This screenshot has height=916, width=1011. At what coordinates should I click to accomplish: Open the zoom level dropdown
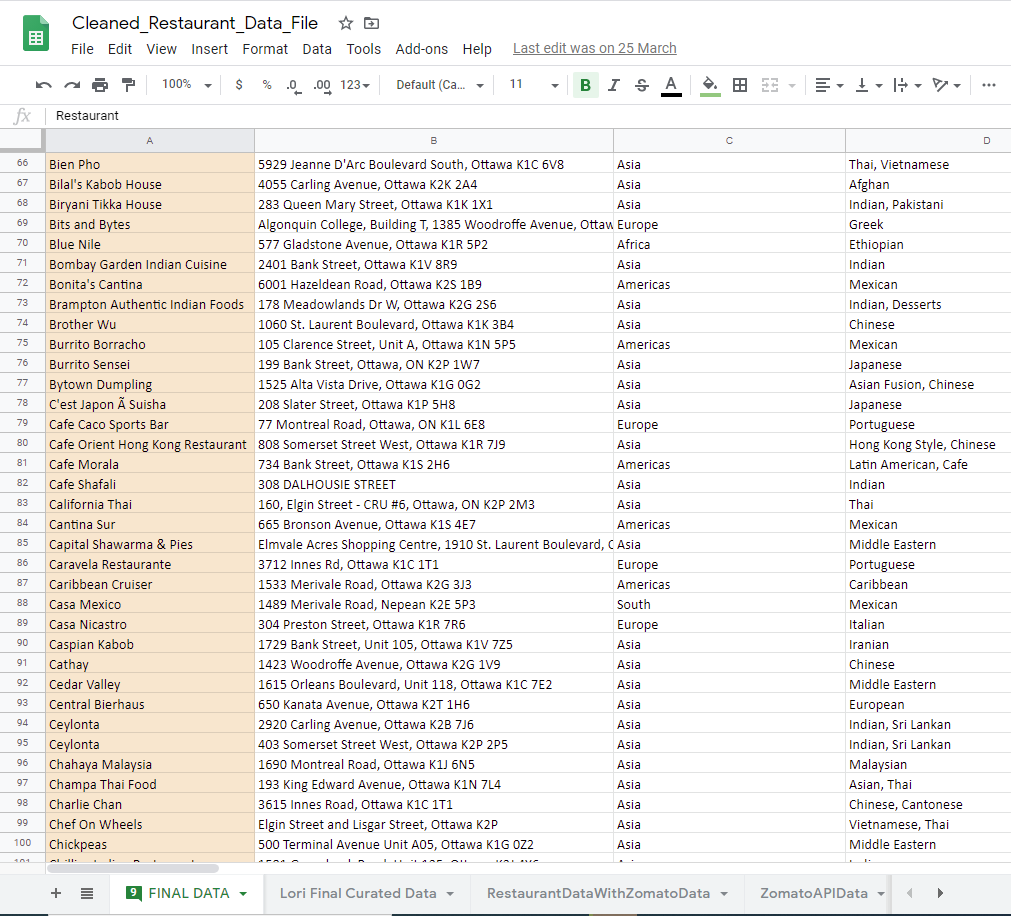184,85
